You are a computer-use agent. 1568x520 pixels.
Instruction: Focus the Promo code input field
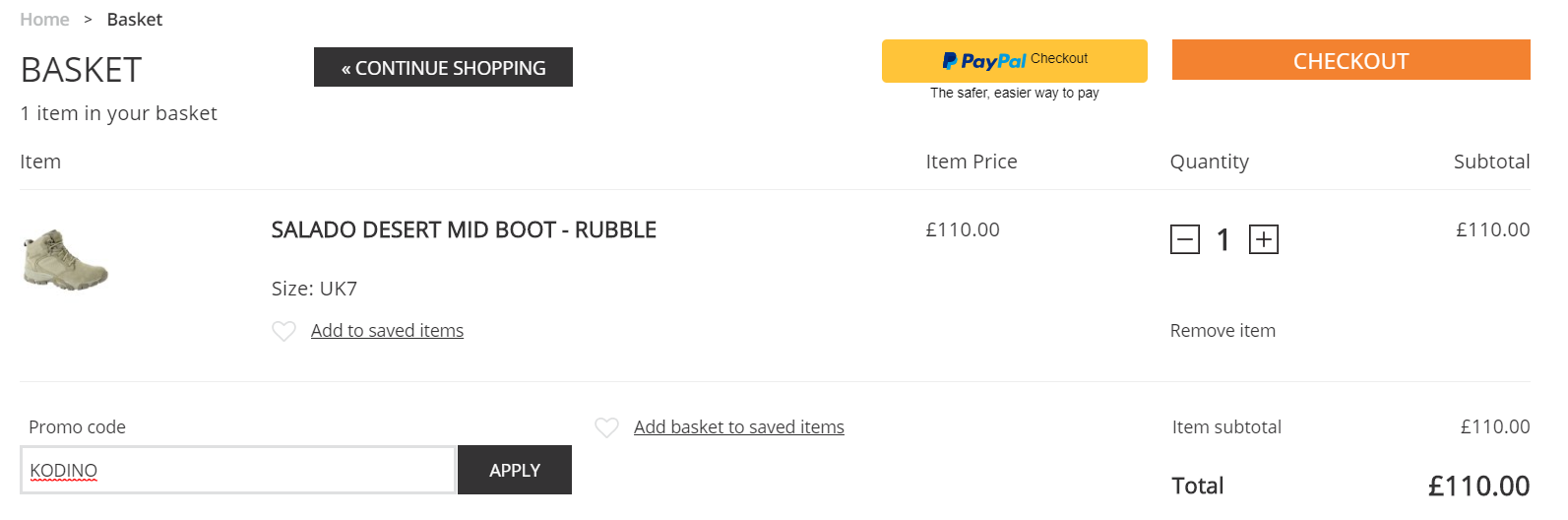[238, 470]
